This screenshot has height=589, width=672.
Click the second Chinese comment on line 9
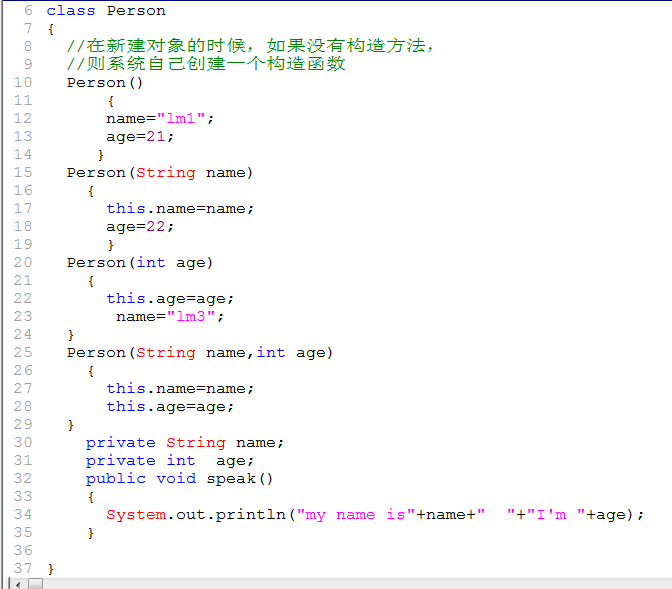(206, 64)
